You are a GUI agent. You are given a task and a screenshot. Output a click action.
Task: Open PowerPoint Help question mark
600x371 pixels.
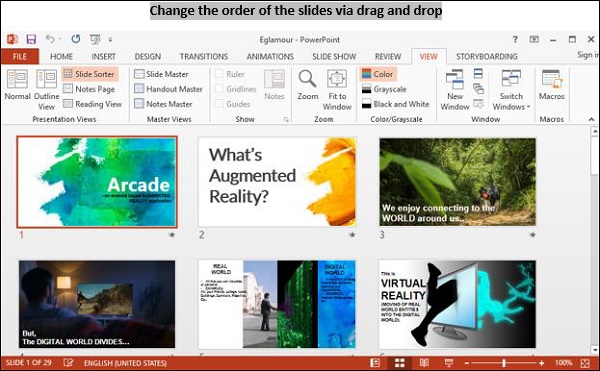point(515,39)
